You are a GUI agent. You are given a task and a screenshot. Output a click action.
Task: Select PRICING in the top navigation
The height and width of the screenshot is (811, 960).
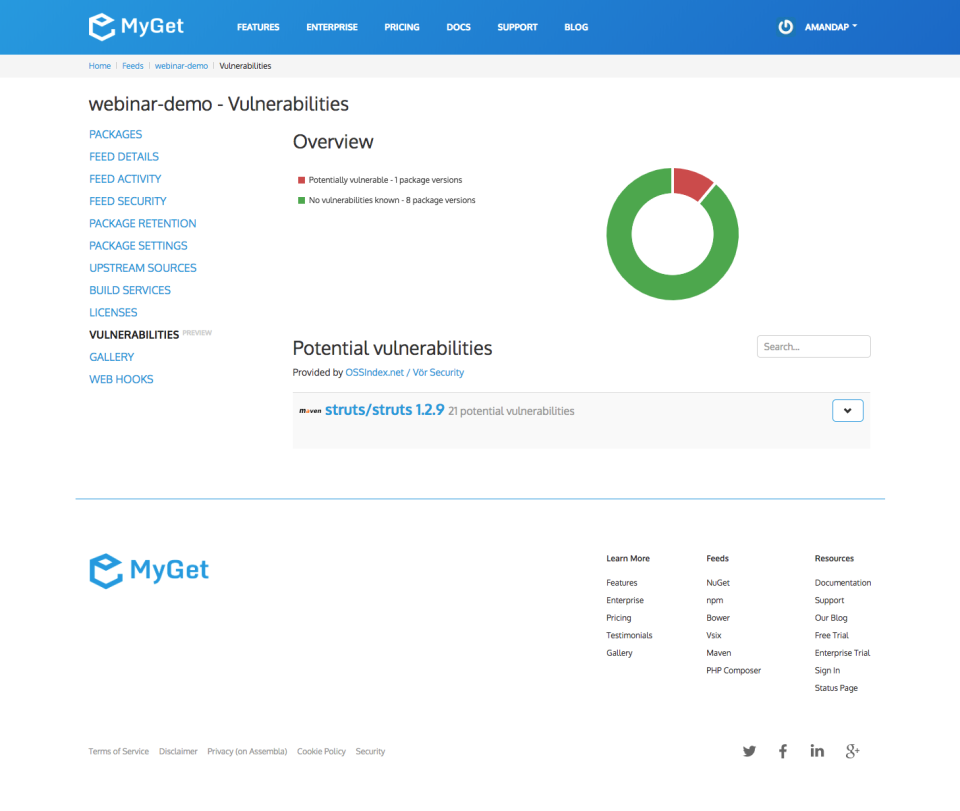point(401,27)
